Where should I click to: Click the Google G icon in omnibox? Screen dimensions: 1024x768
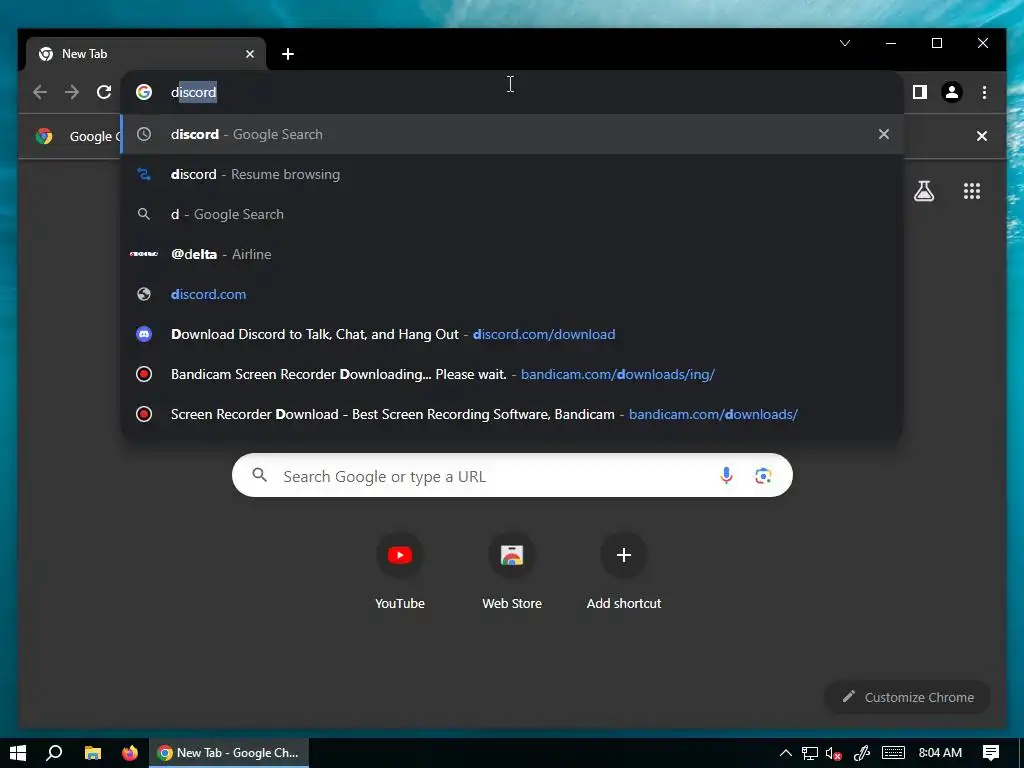coord(144,92)
